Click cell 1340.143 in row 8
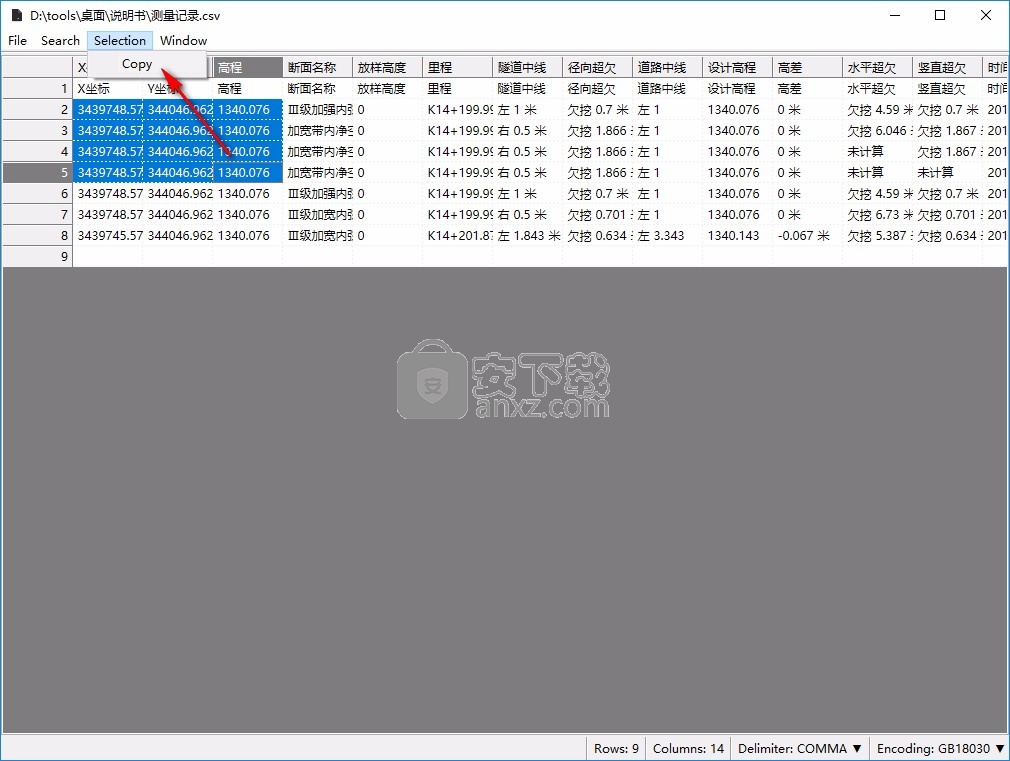The image size is (1010, 761). [x=738, y=235]
